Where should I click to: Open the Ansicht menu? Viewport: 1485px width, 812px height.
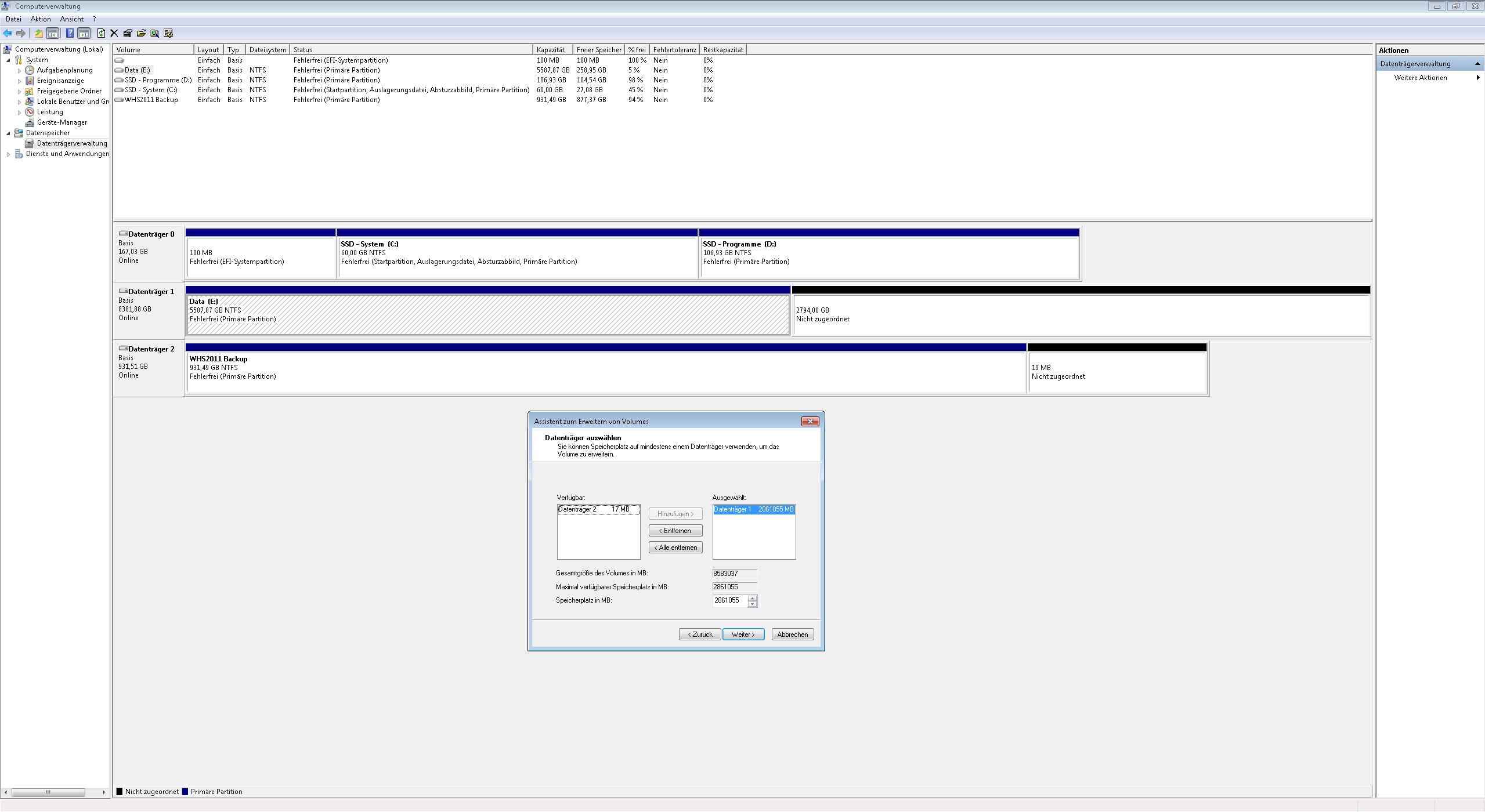71,19
